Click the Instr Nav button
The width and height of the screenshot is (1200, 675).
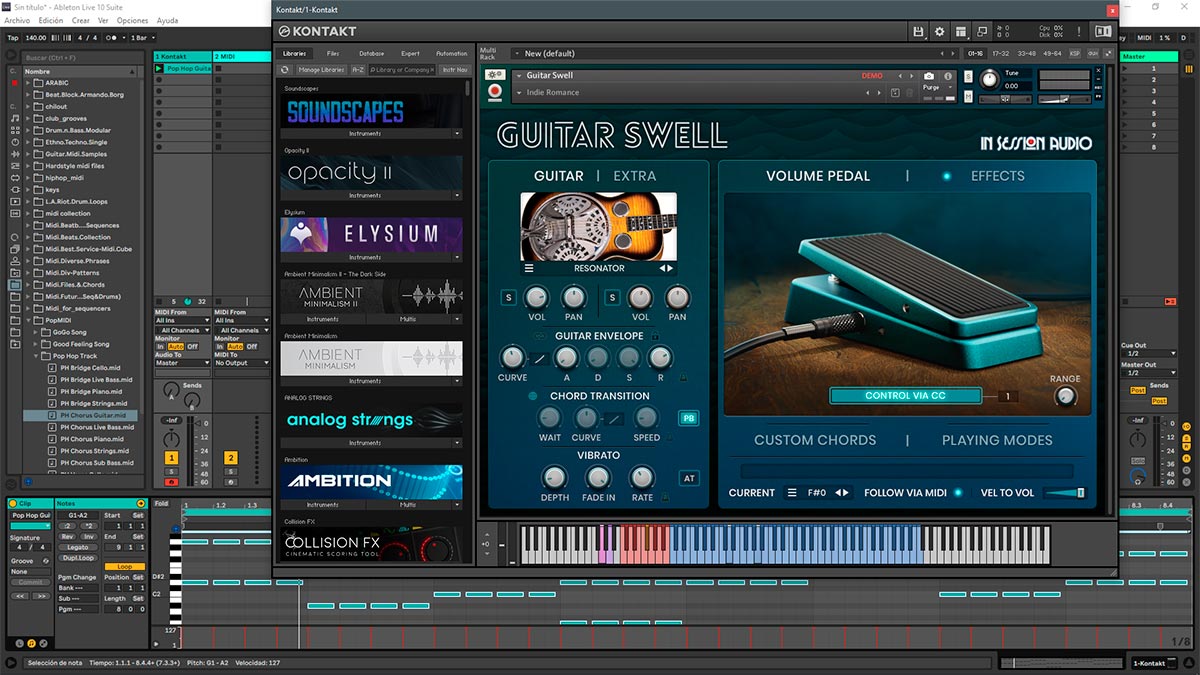[455, 70]
